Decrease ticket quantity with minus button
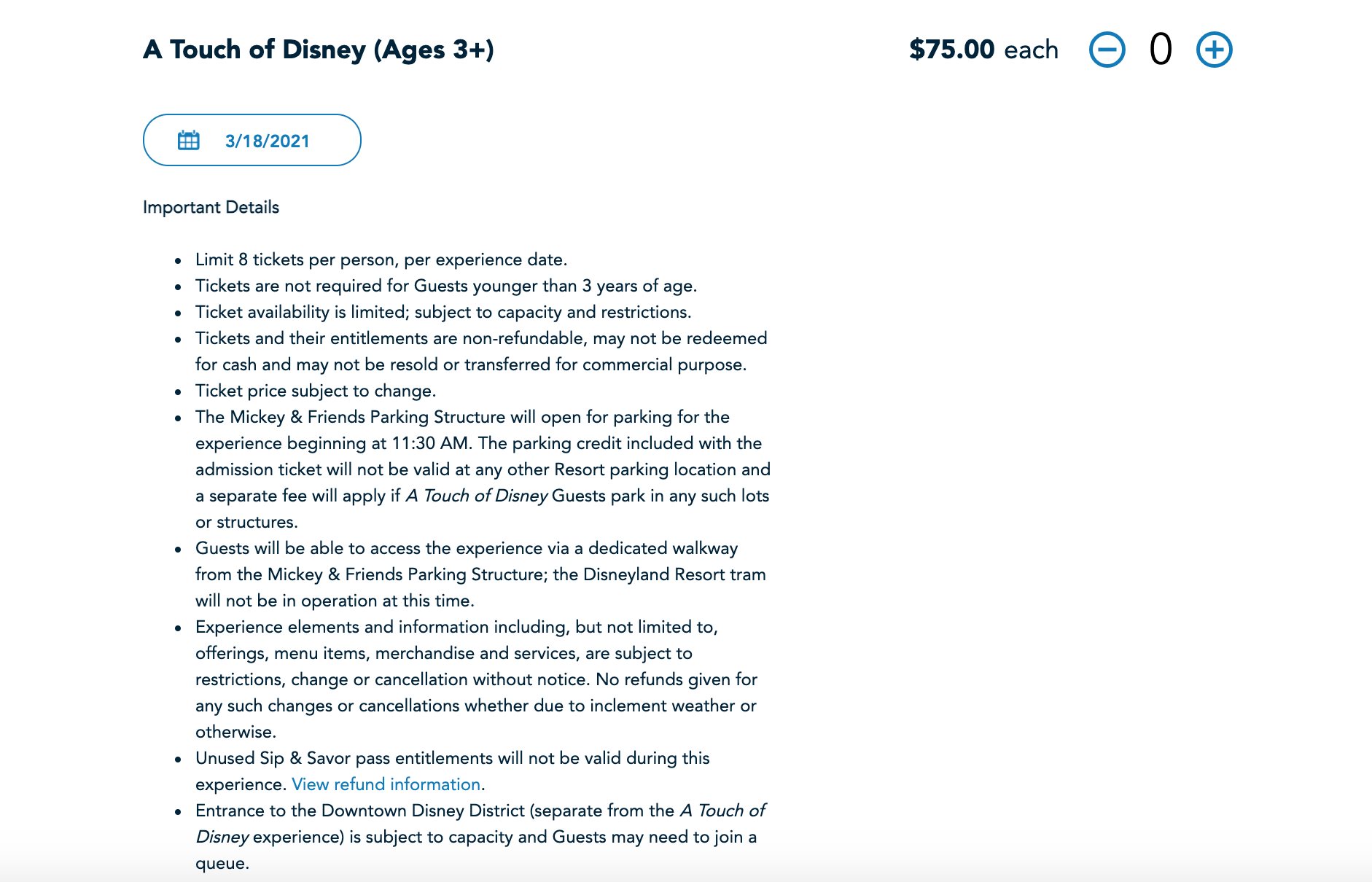Screen dimensions: 1372x882 tap(1107, 50)
